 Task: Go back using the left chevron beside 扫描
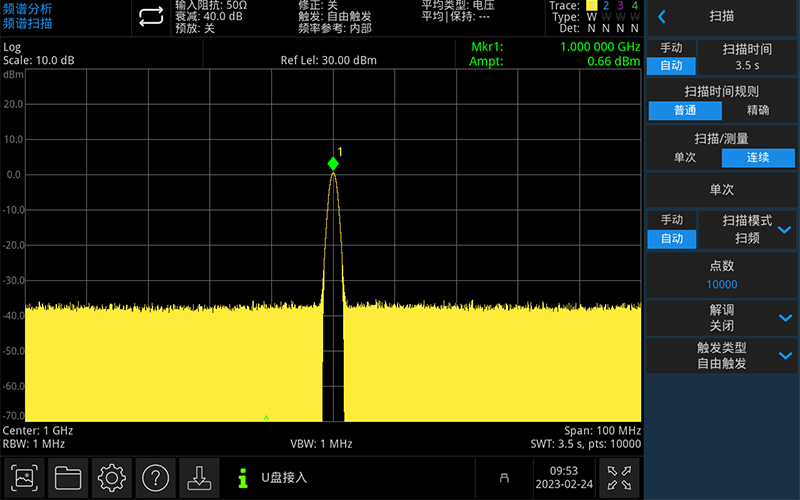[662, 17]
